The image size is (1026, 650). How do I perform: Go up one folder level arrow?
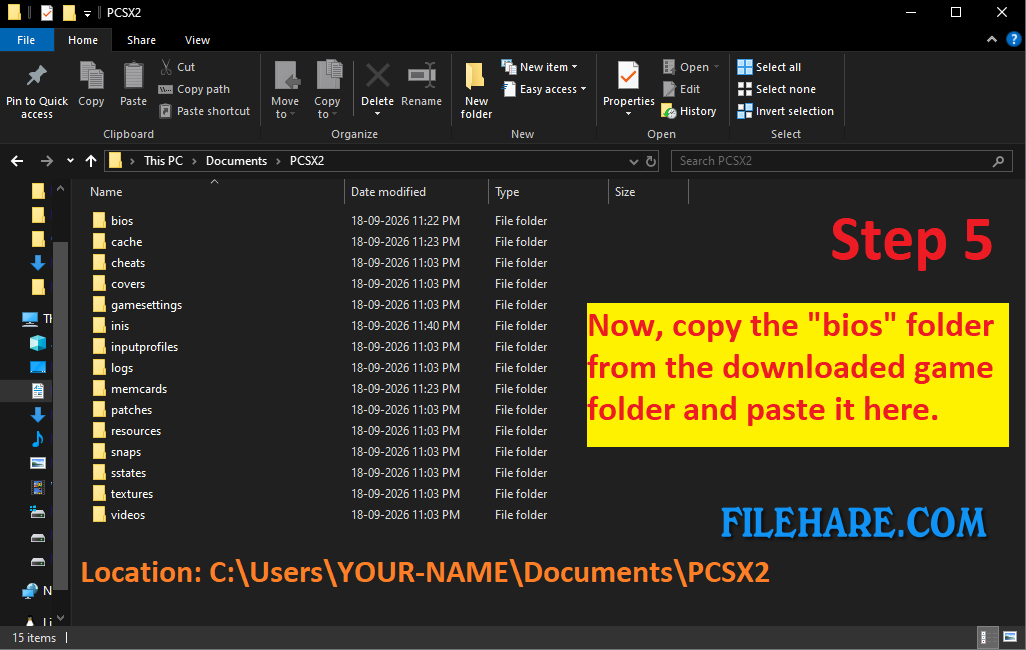point(91,161)
